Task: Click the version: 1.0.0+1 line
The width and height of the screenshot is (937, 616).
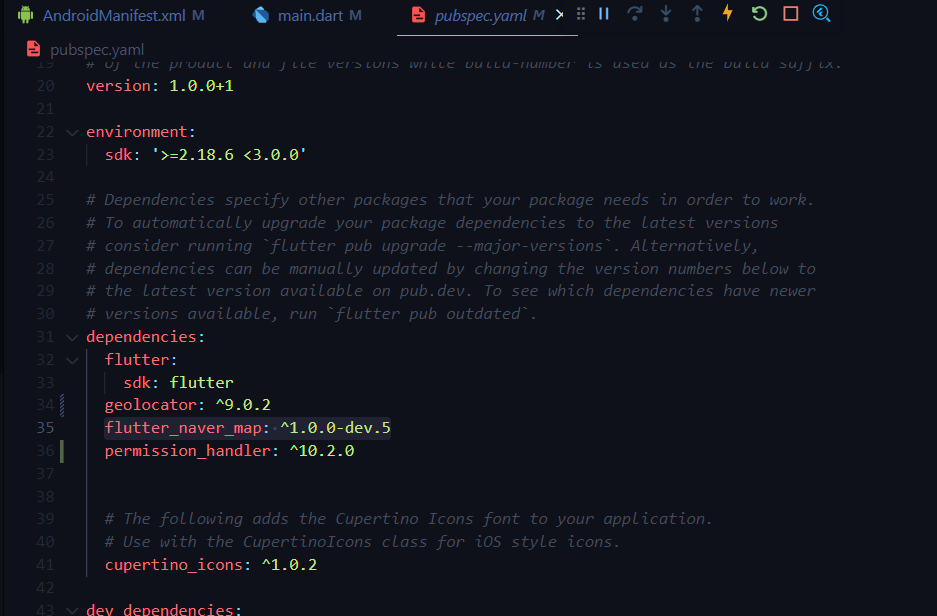Action: click(160, 86)
